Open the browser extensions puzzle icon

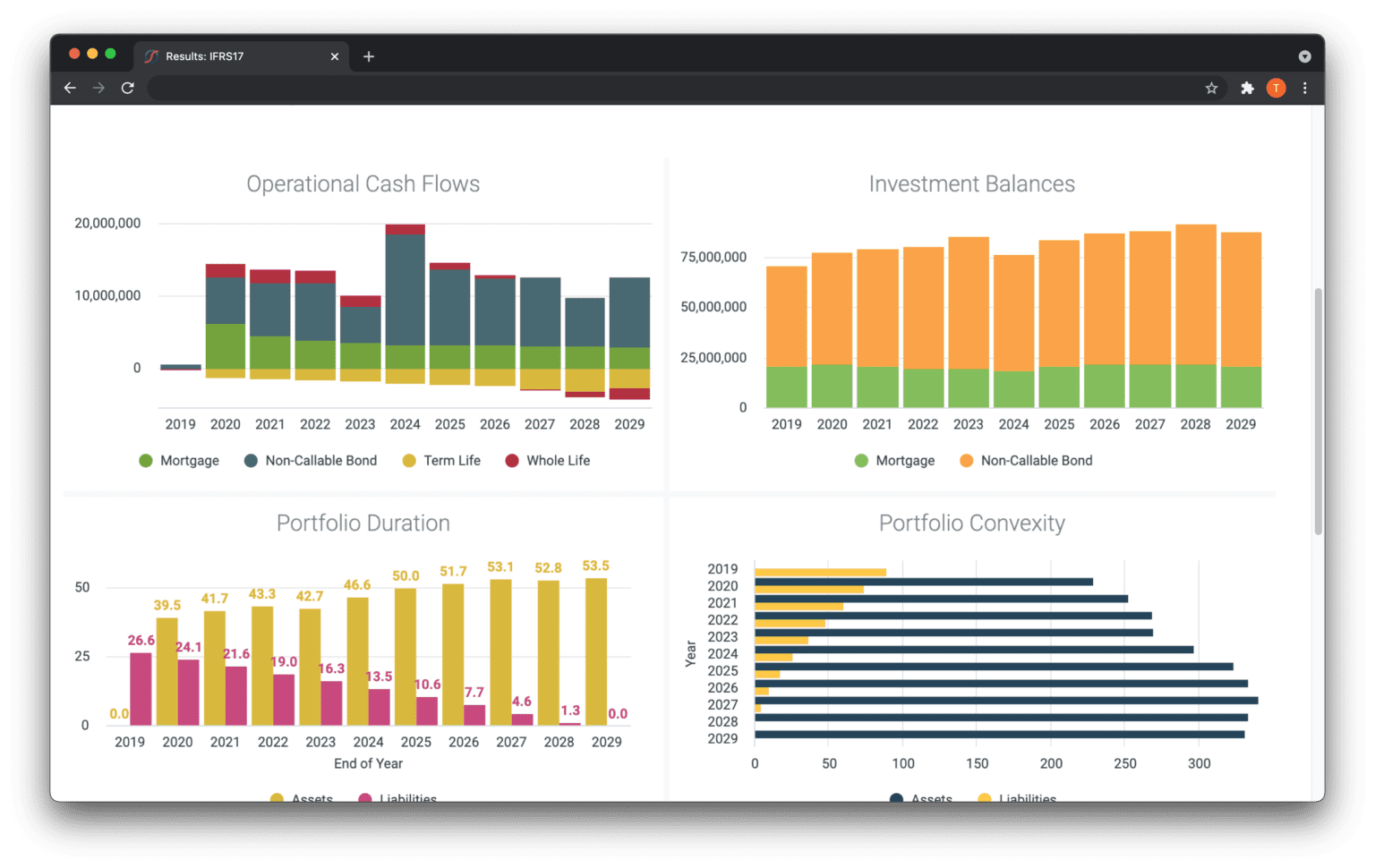pos(1248,88)
